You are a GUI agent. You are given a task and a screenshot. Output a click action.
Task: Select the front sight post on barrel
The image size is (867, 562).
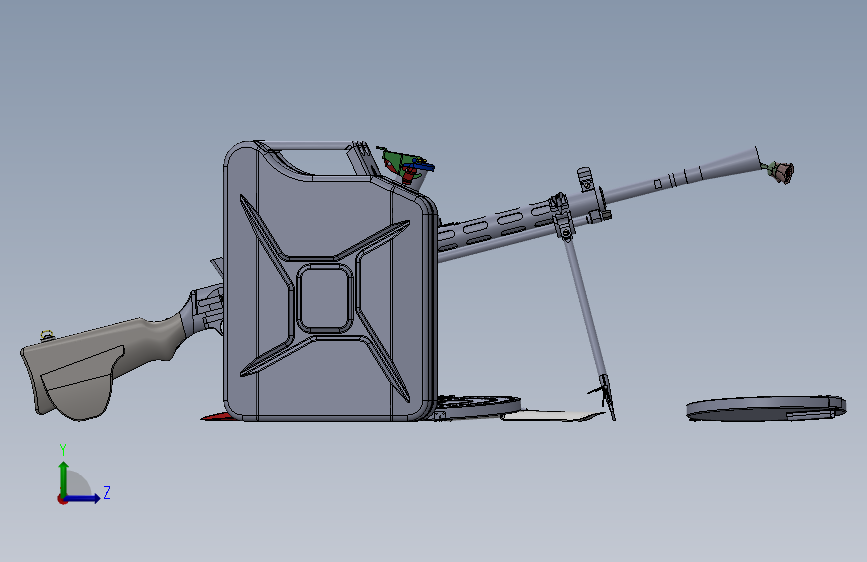tap(584, 180)
